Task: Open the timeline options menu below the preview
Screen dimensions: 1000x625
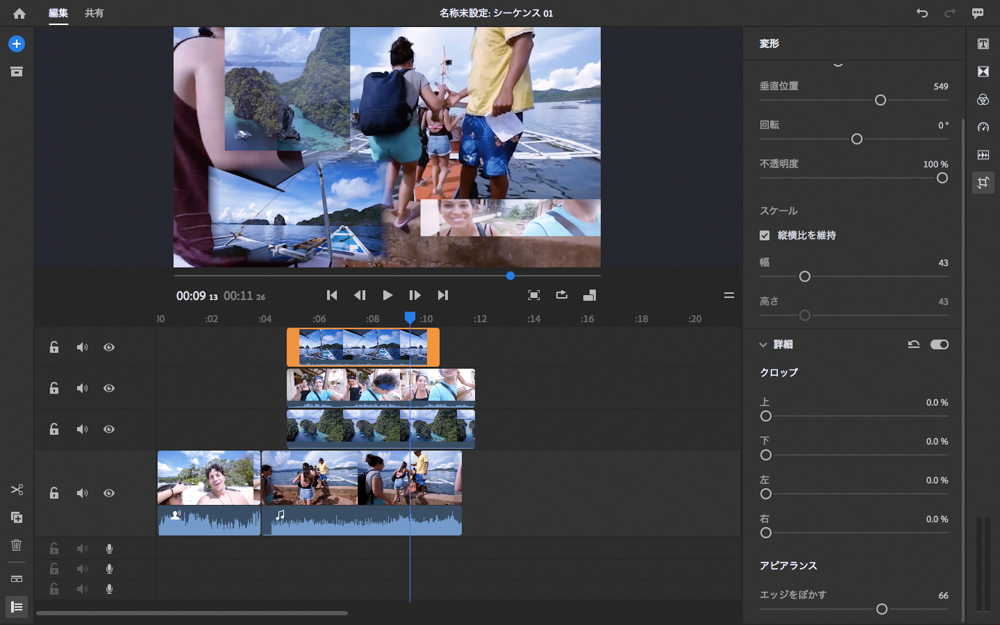Action: pos(729,295)
